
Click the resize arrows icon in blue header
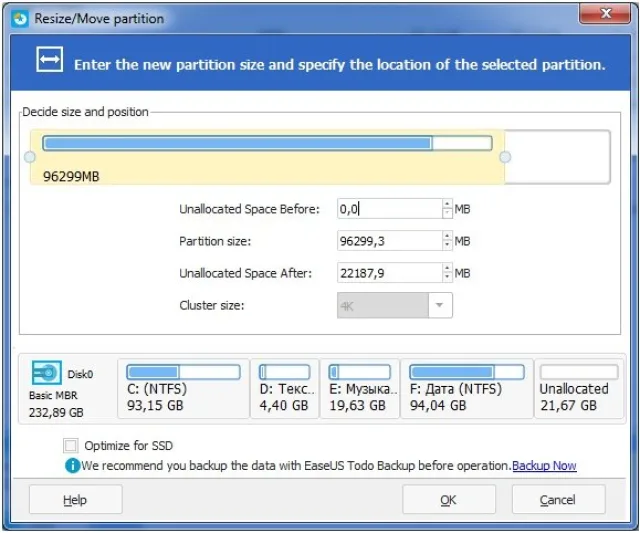[49, 60]
